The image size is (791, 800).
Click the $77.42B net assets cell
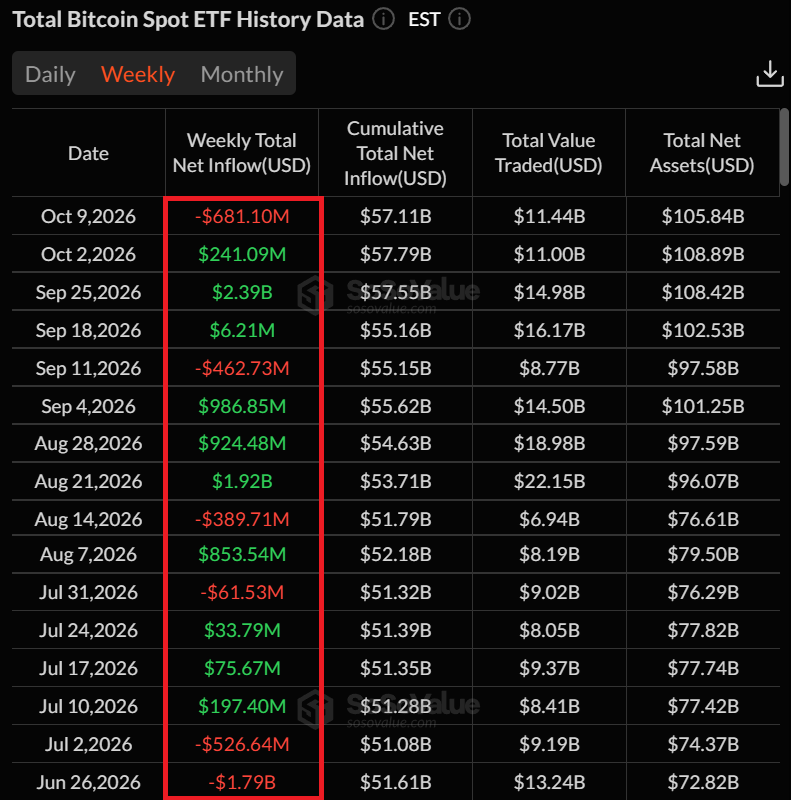coord(703,706)
